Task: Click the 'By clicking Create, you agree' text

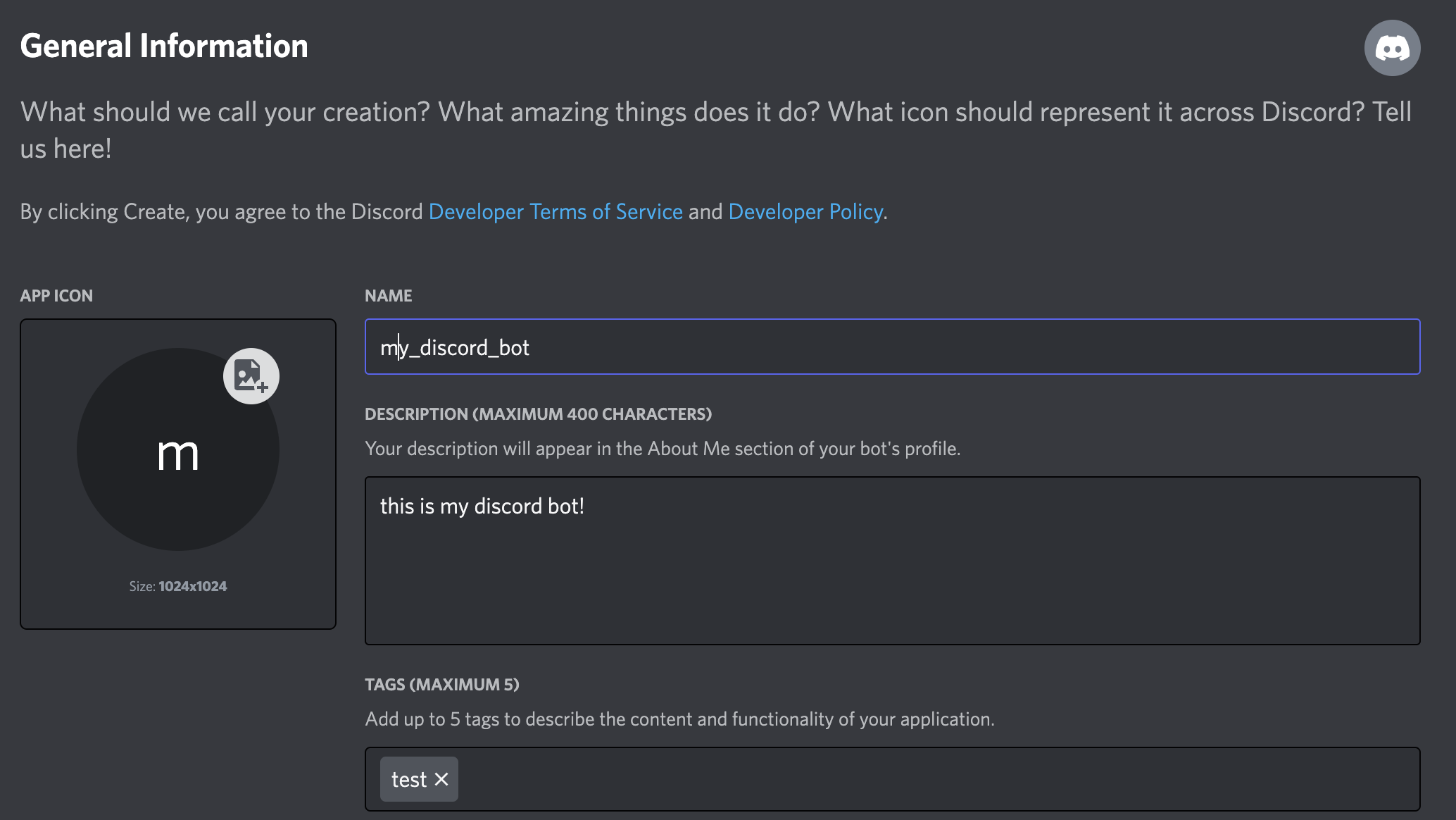Action: click(x=221, y=211)
